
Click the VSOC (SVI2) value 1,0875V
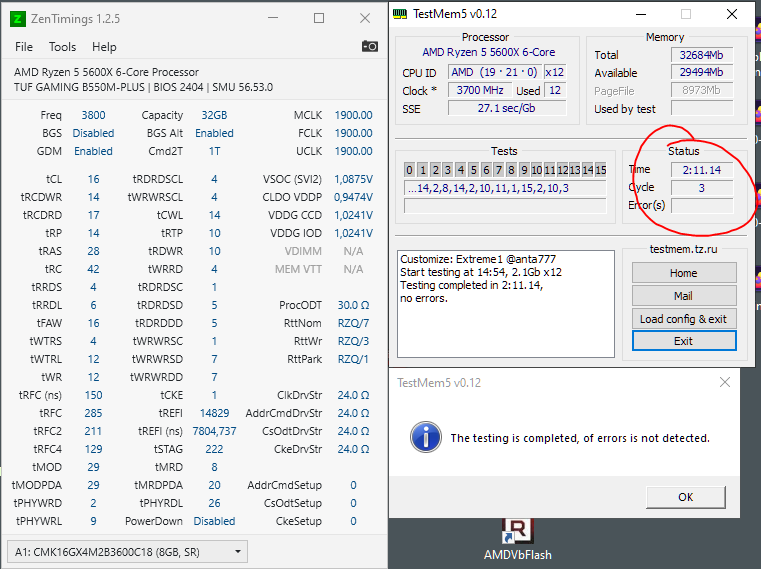pyautogui.click(x=353, y=179)
